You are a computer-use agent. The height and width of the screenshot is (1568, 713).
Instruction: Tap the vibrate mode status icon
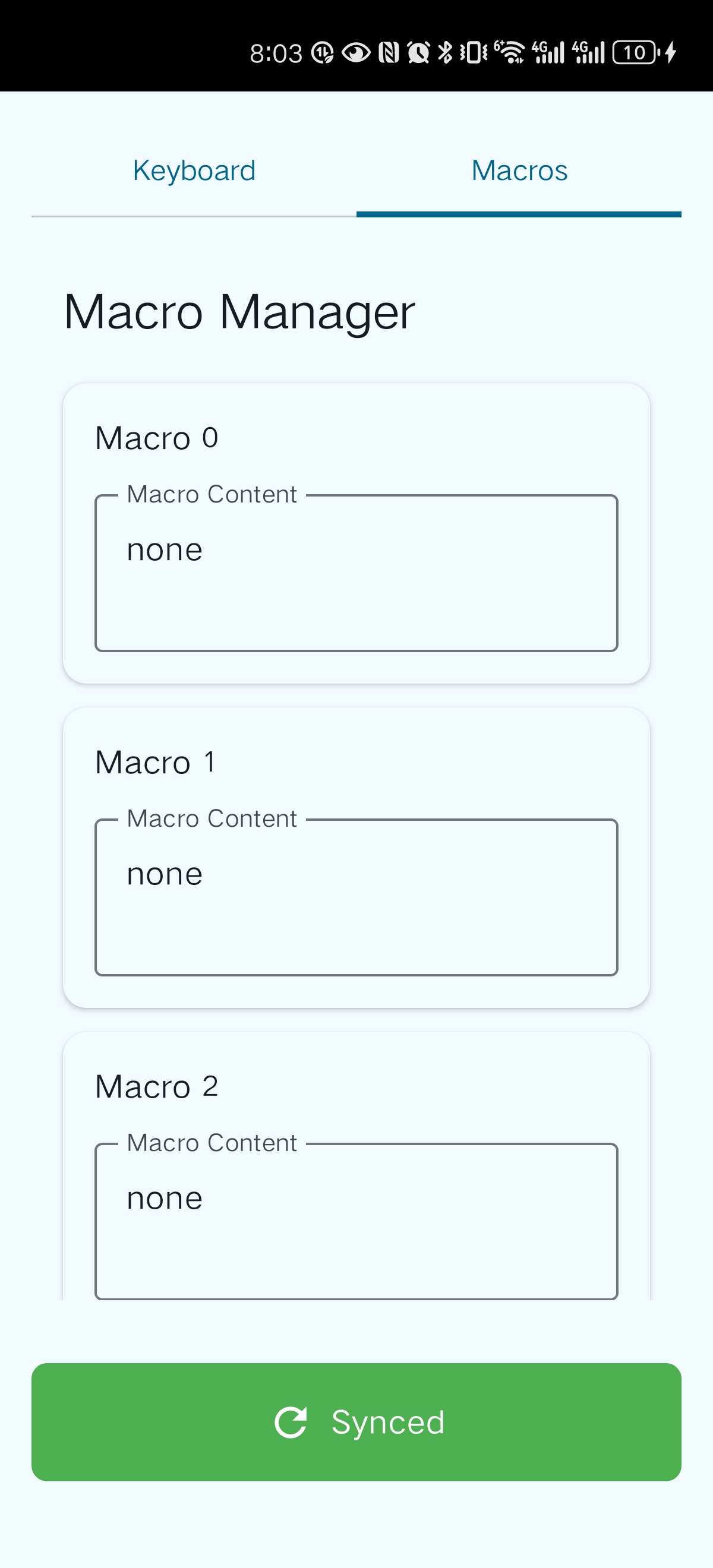474,53
